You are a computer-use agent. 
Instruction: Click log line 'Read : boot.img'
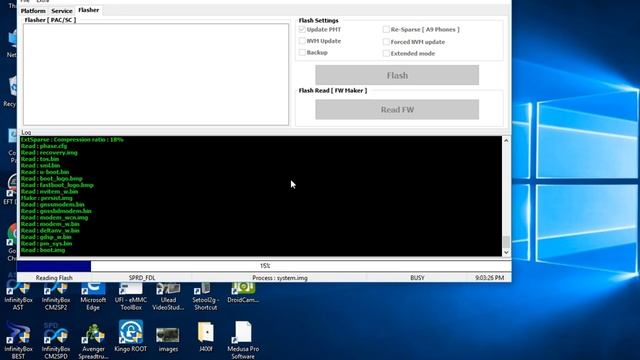tap(43, 250)
